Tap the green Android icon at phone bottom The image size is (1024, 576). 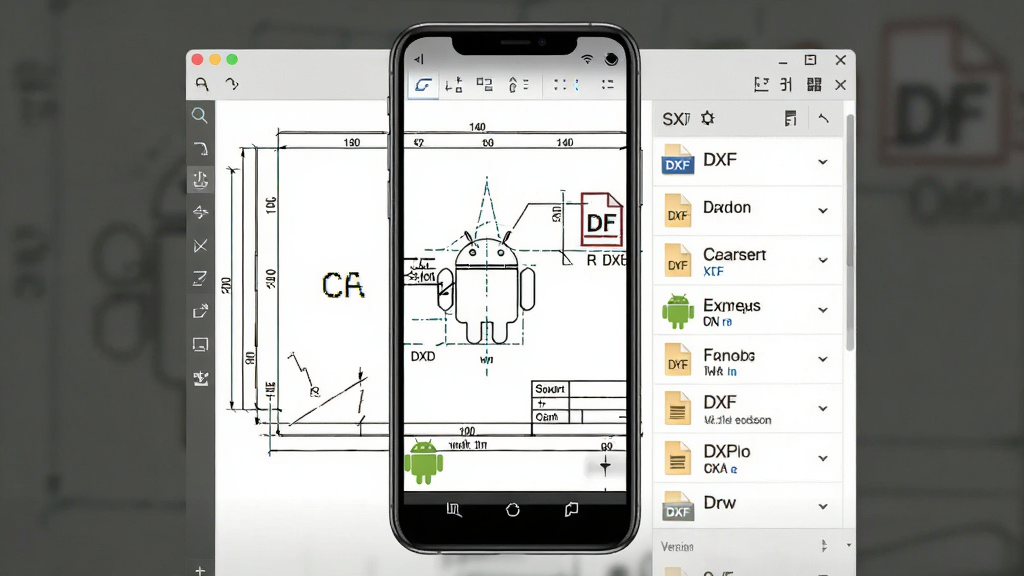[x=424, y=462]
